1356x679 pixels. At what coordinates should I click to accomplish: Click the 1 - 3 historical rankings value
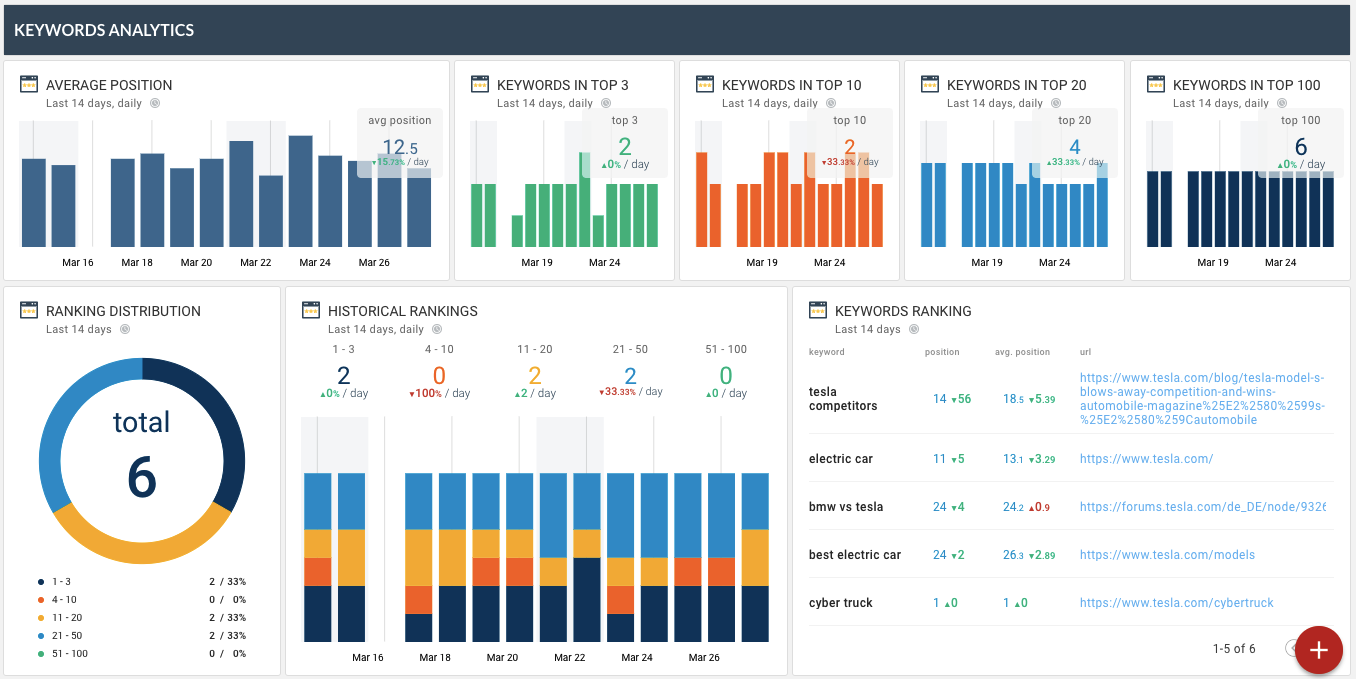click(343, 376)
